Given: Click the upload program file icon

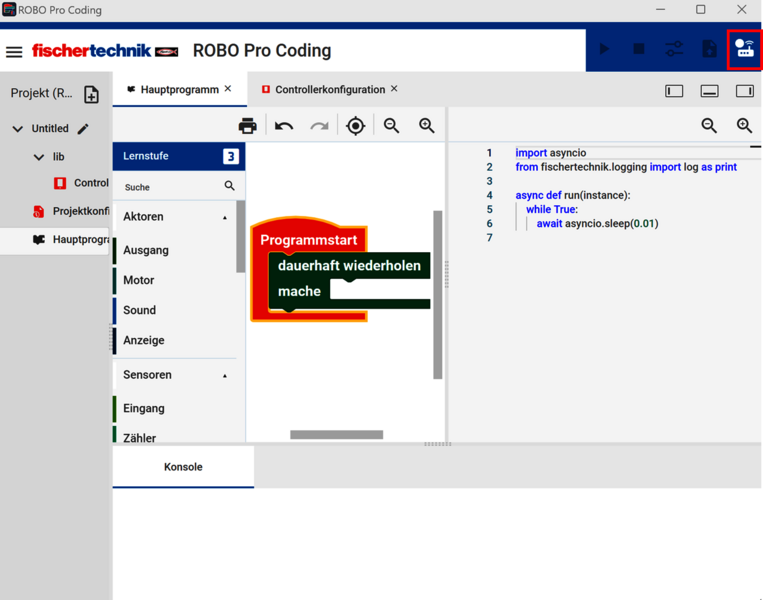Looking at the screenshot, I should pyautogui.click(x=709, y=49).
